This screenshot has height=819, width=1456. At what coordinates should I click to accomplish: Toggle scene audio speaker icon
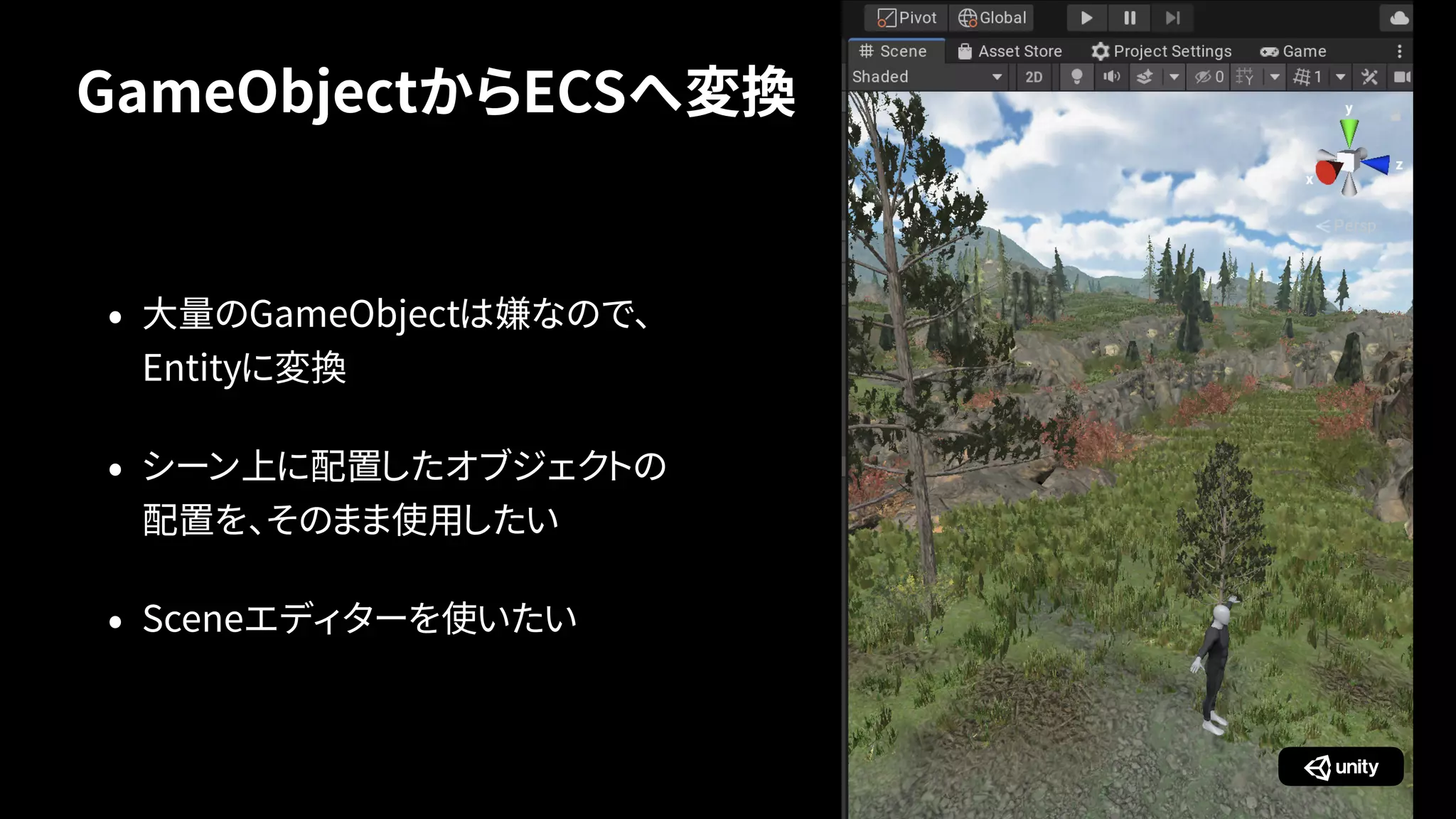(1111, 77)
